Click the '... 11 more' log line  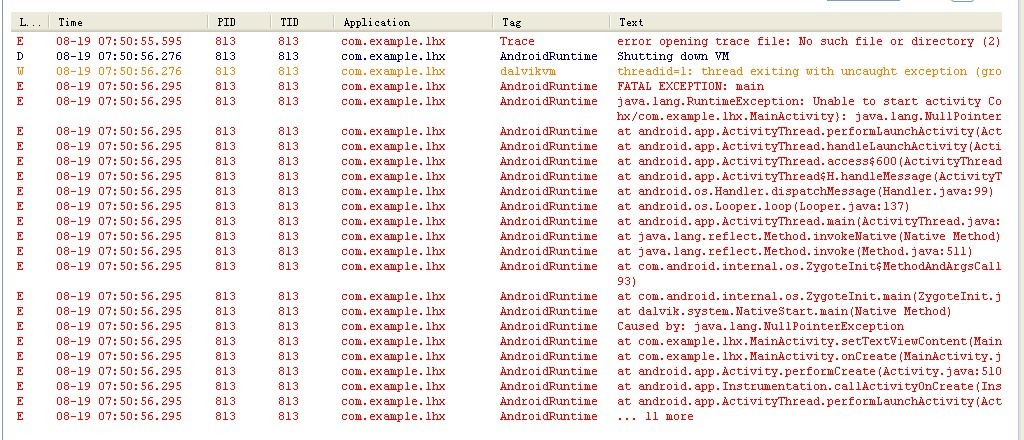coord(506,416)
